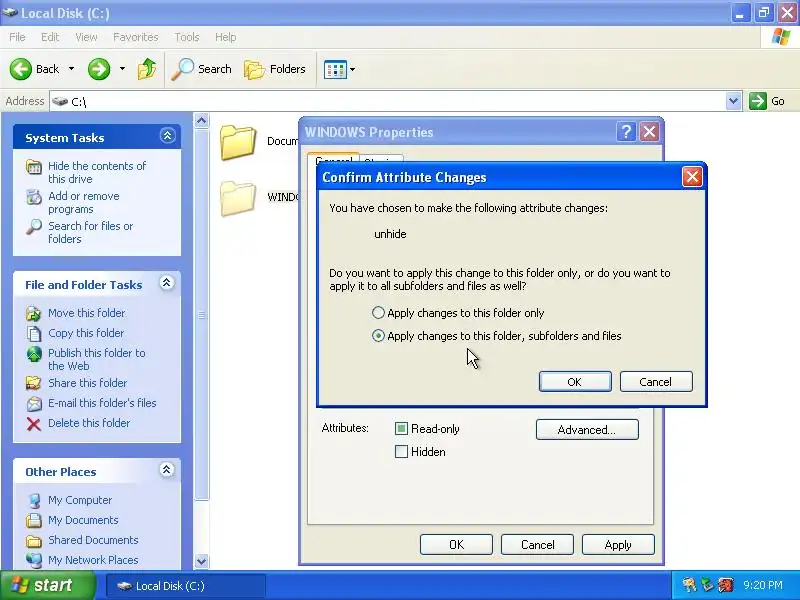Click Apply in WINDOWS Properties window
Image resolution: width=800 pixels, height=600 pixels.
pyautogui.click(x=618, y=544)
